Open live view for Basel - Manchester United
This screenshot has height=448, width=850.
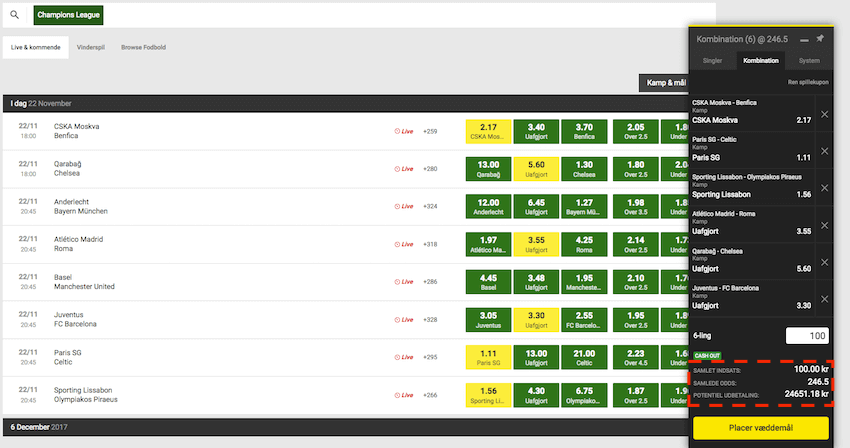coord(404,281)
